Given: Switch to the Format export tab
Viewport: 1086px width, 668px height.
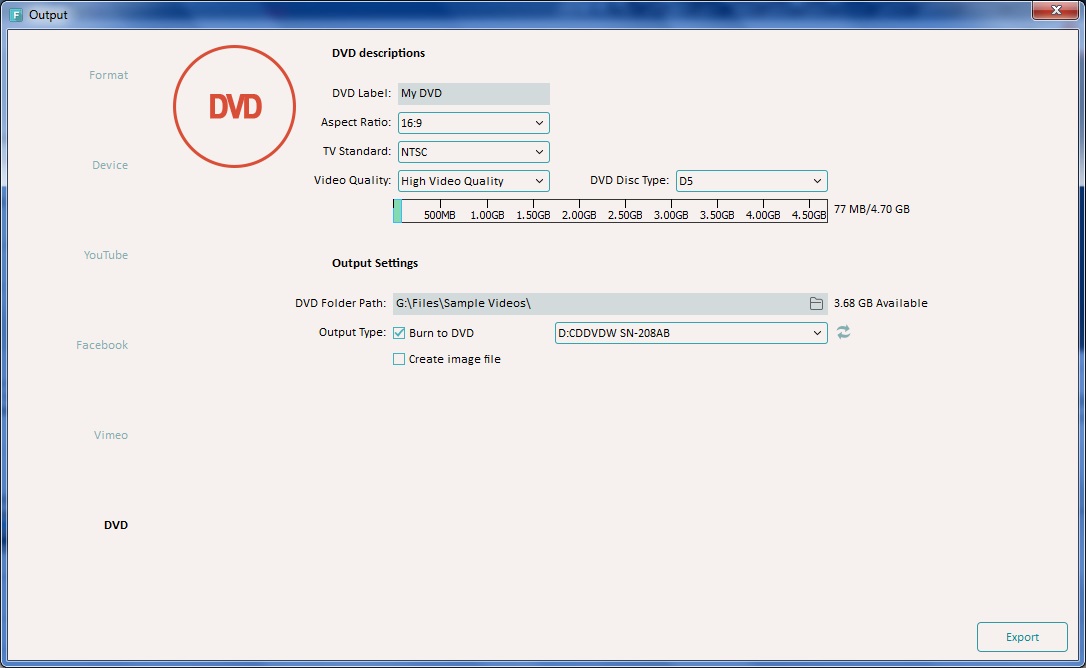Looking at the screenshot, I should 108,74.
